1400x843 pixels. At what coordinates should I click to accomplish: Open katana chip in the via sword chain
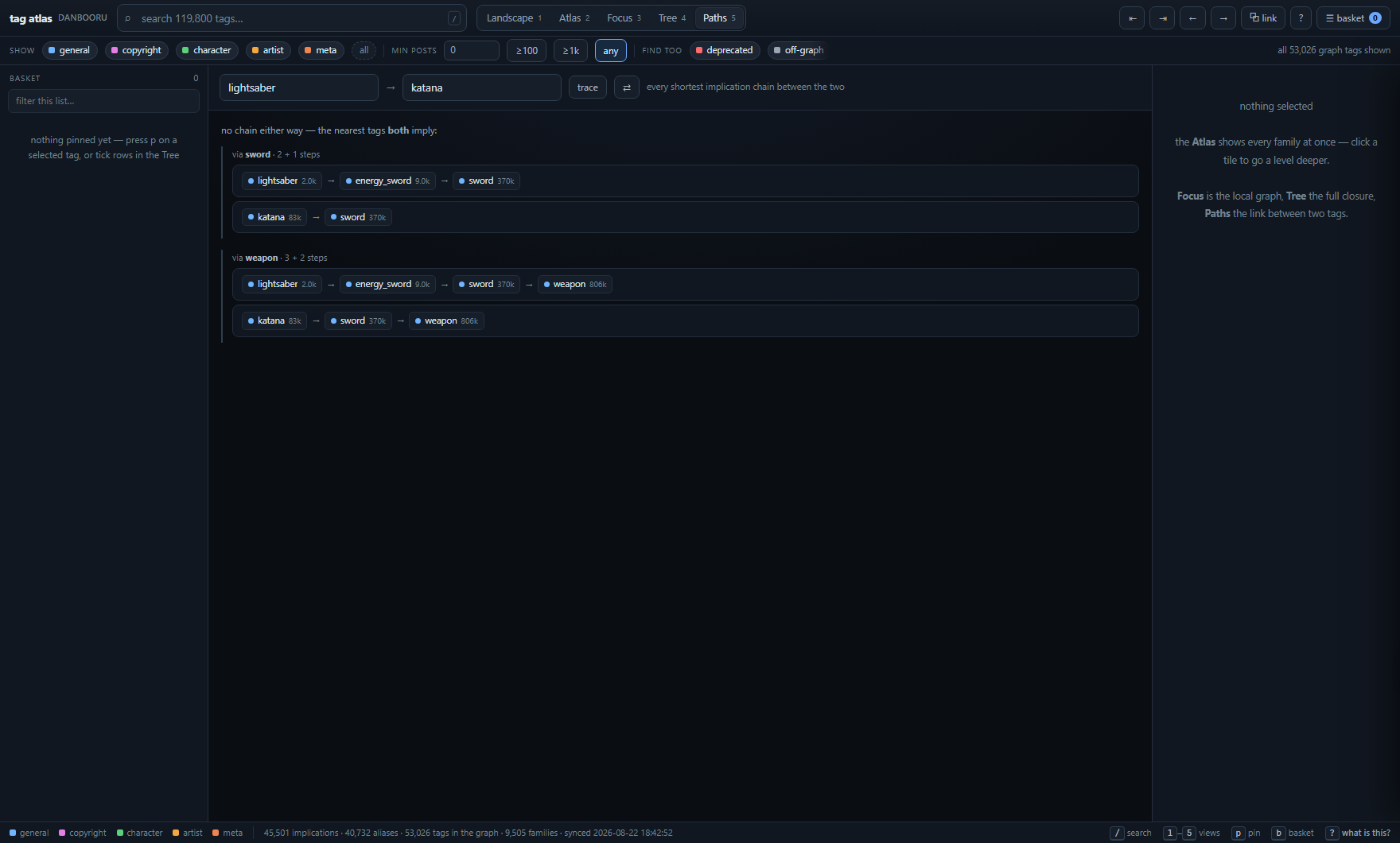(274, 217)
